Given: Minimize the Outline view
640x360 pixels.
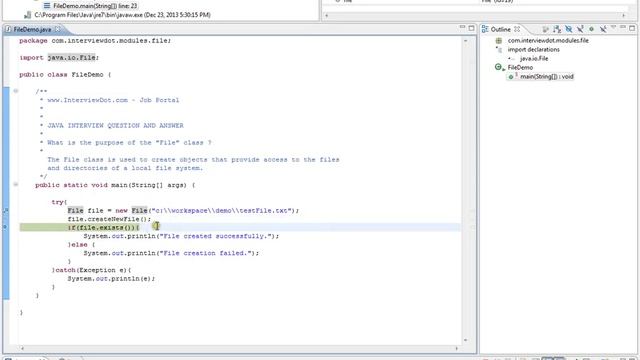Looking at the screenshot, I should tap(622, 27).
